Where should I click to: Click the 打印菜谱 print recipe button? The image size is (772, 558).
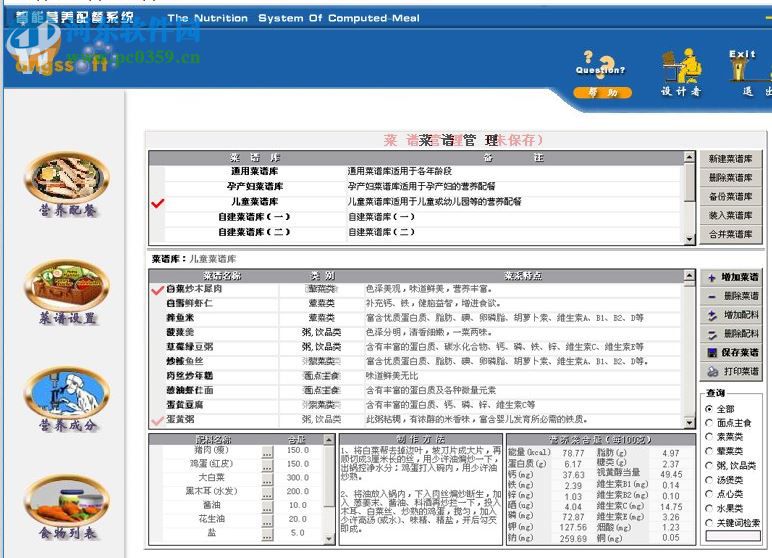coord(731,371)
